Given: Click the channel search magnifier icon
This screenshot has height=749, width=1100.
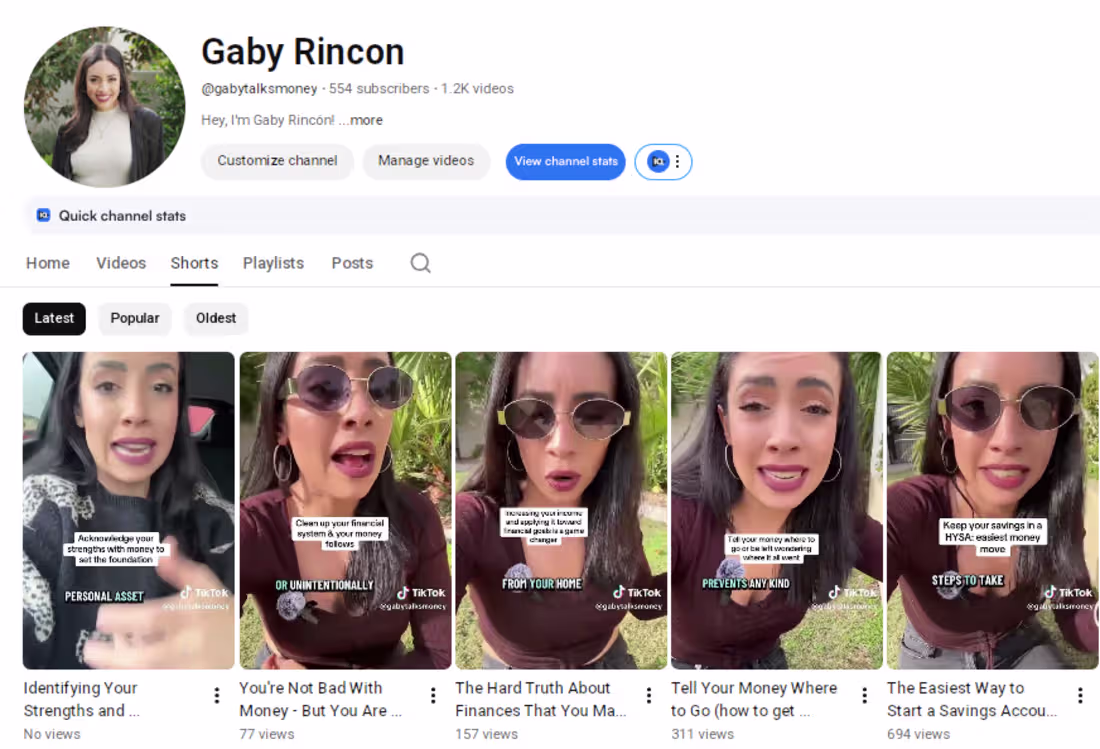Looking at the screenshot, I should pos(420,263).
